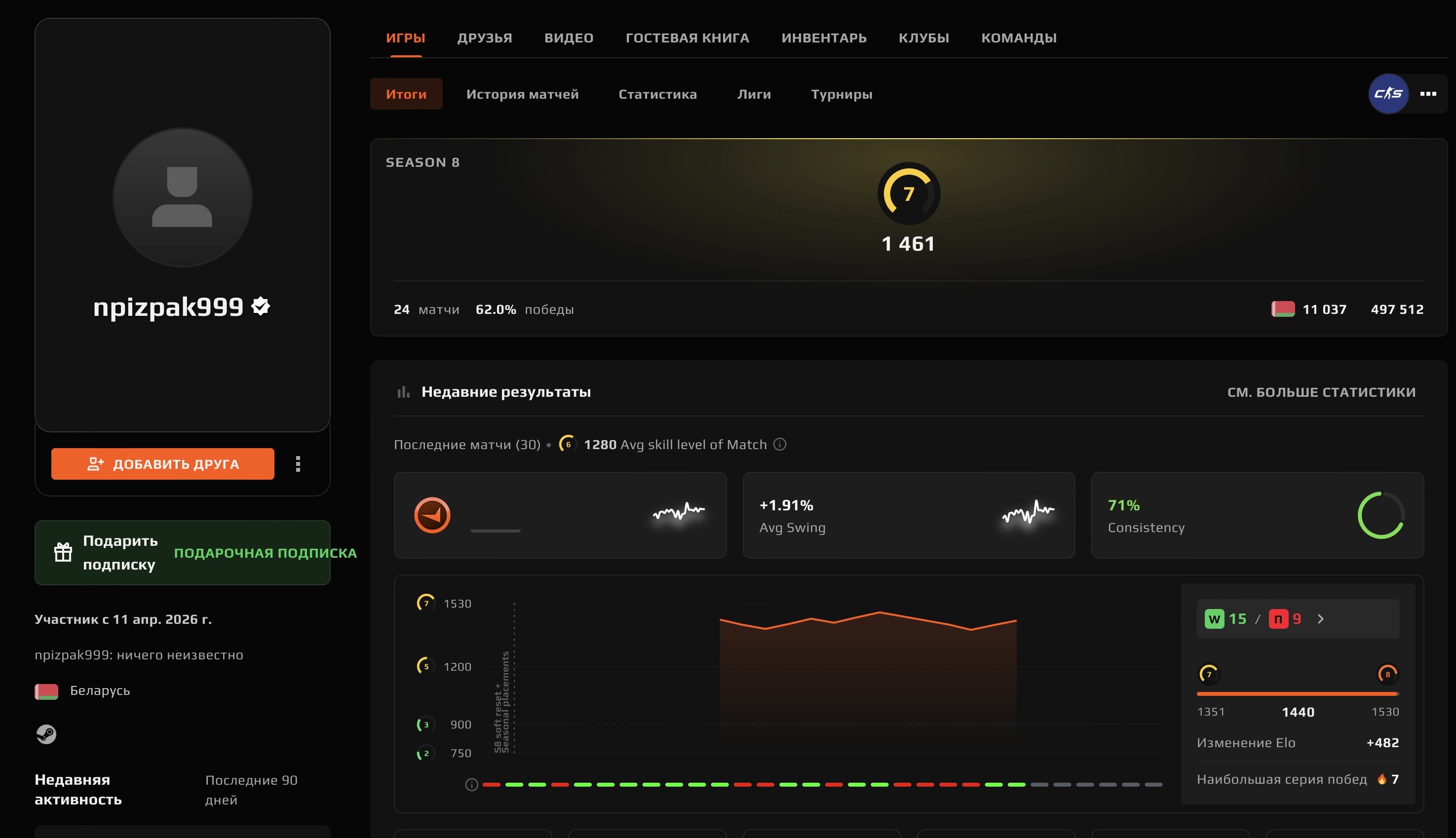Click the Участник с 11 апр. 2026 г. text
This screenshot has height=838, width=1456.
pos(123,619)
